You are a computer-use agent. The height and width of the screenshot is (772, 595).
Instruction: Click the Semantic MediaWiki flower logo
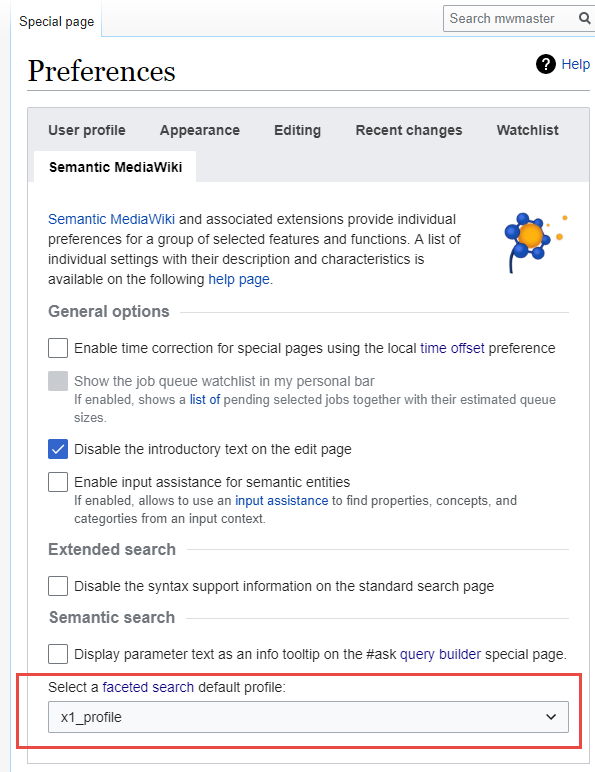[x=536, y=242]
